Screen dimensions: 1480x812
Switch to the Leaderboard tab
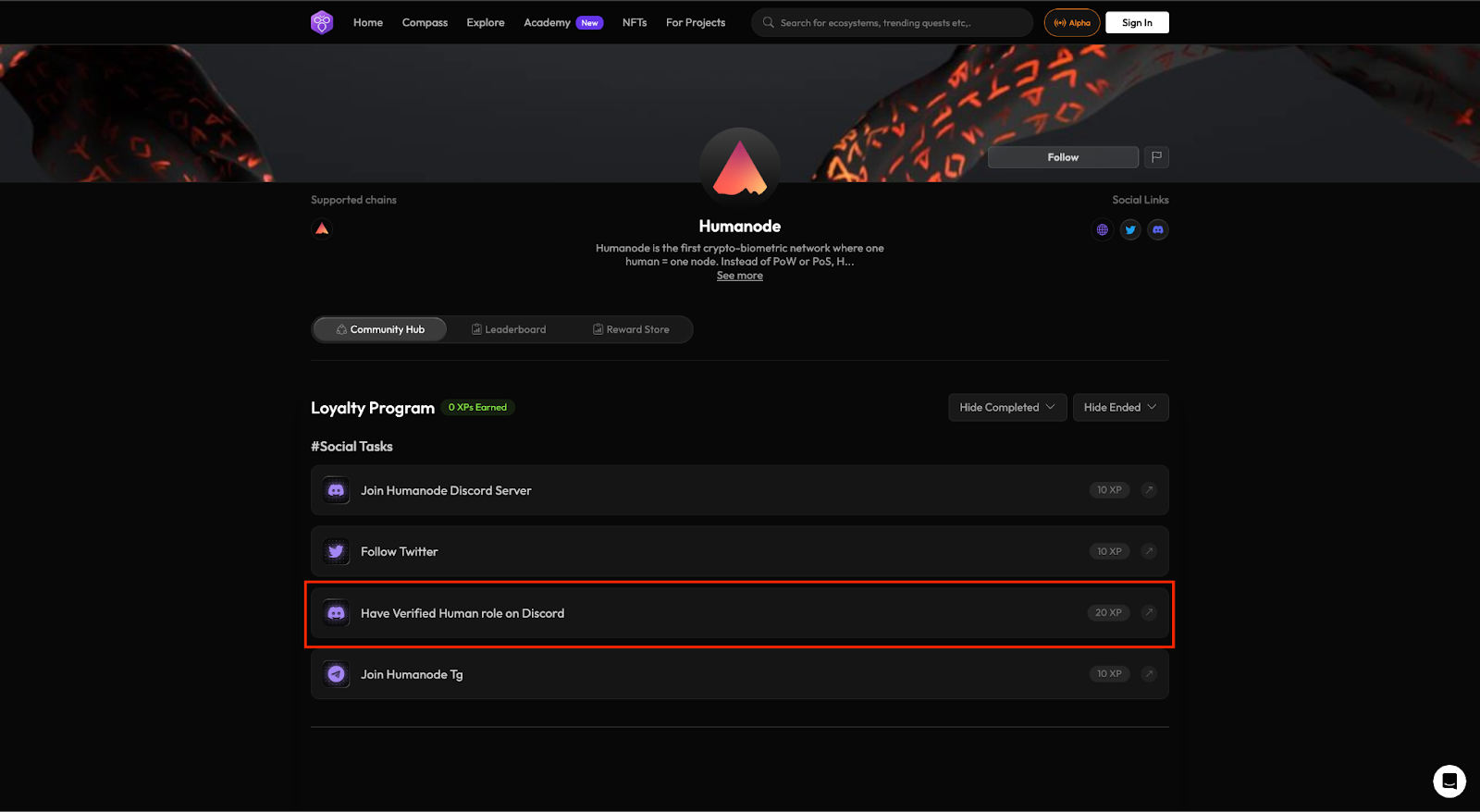tap(509, 329)
